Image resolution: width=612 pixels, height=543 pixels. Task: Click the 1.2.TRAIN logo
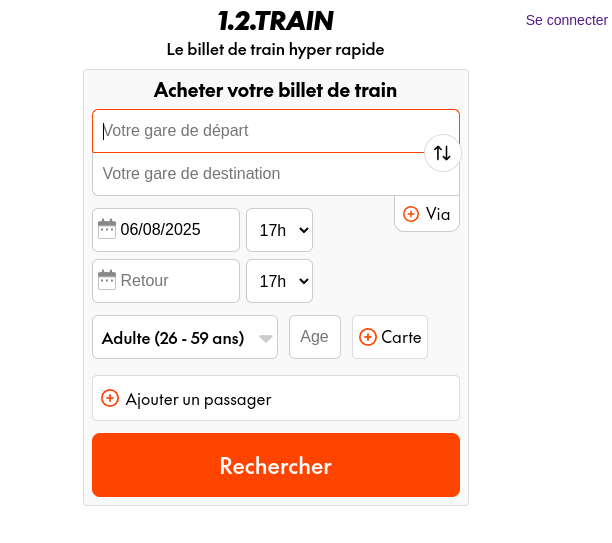[275, 21]
